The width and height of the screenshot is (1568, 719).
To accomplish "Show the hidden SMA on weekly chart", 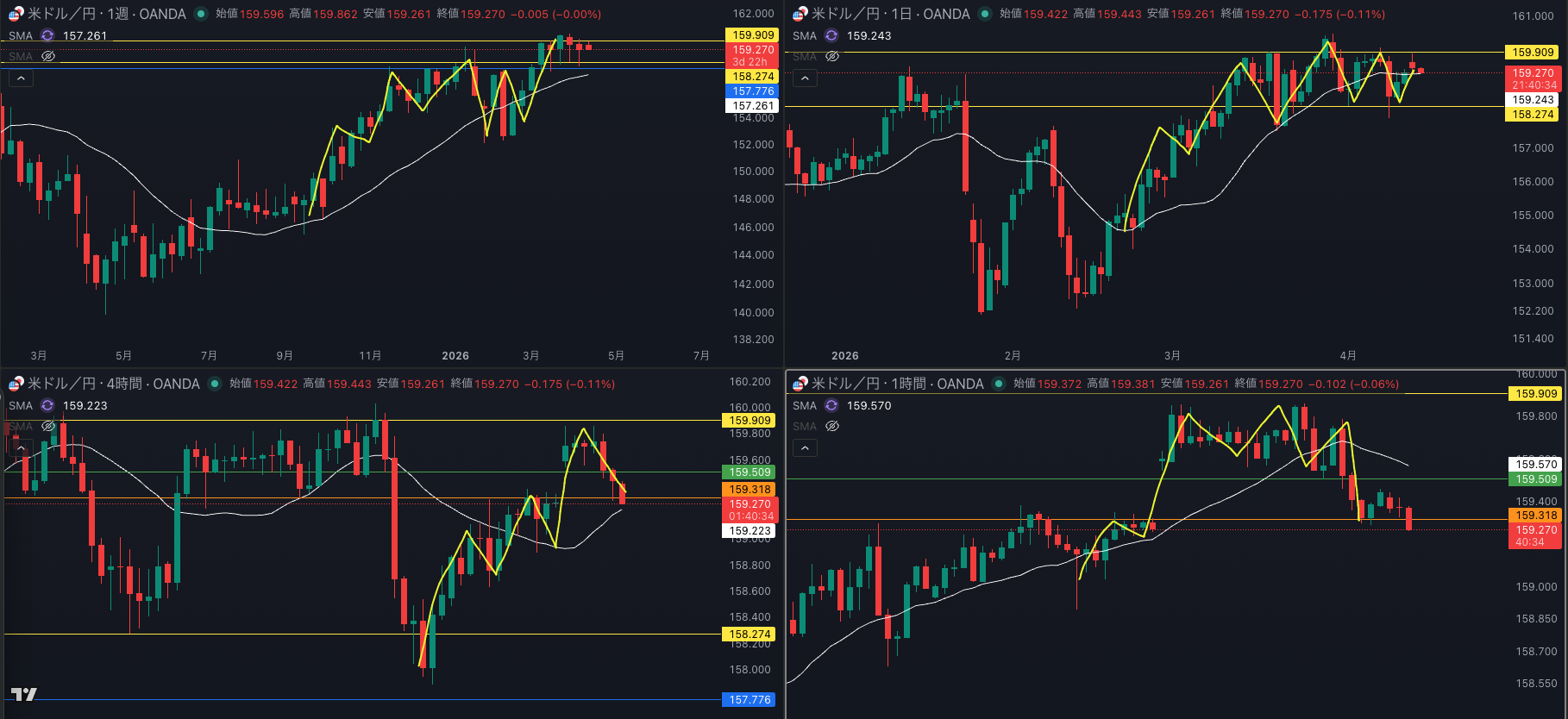I will tap(48, 56).
